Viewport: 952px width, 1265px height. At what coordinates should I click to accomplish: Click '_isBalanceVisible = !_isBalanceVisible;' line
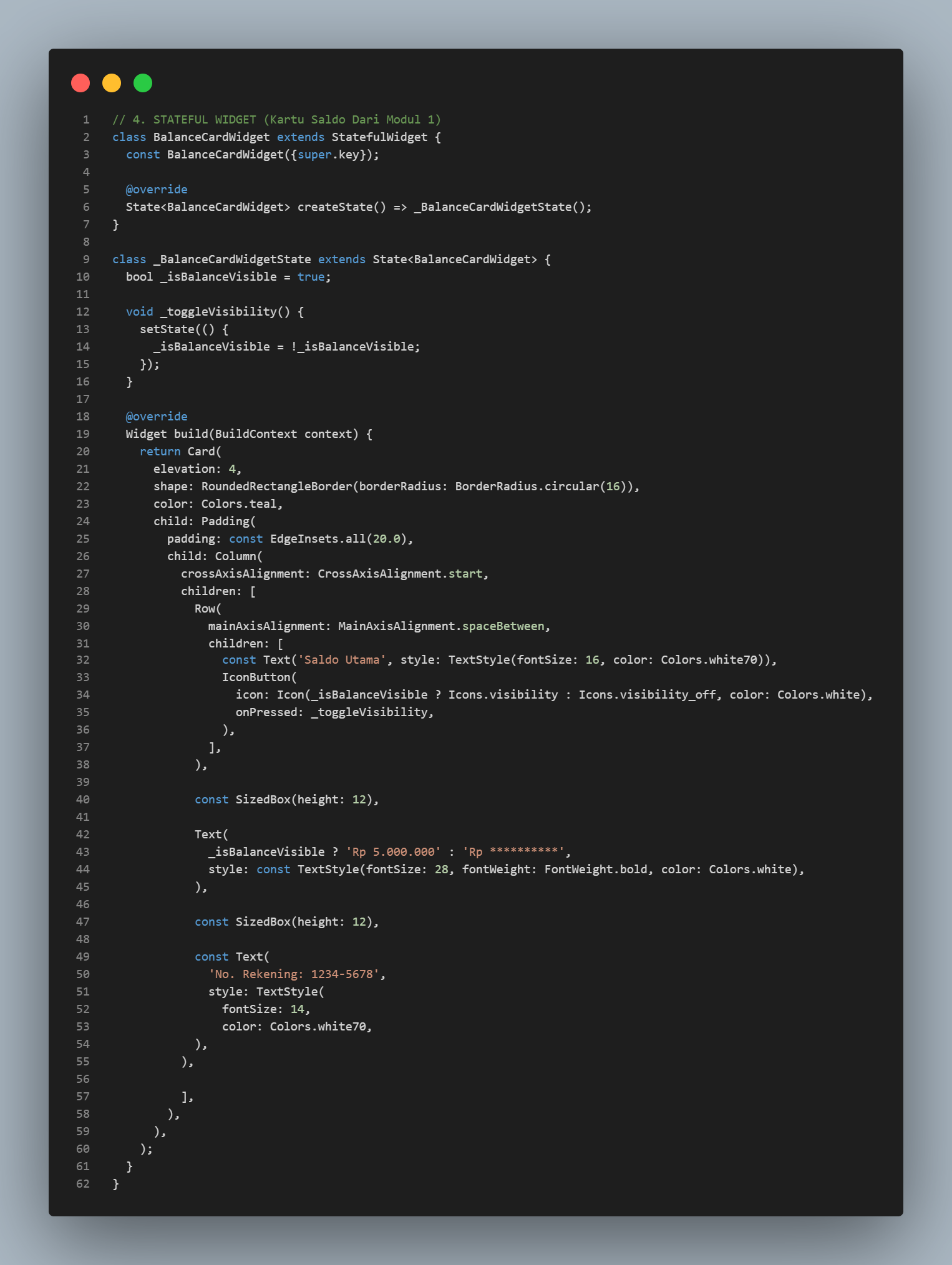(x=287, y=346)
